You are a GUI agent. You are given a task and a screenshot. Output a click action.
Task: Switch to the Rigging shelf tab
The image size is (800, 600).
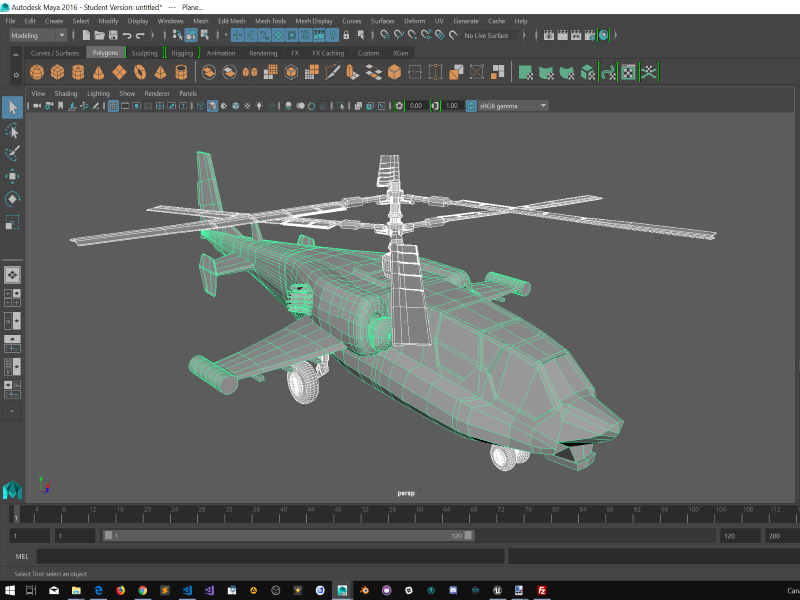point(182,53)
